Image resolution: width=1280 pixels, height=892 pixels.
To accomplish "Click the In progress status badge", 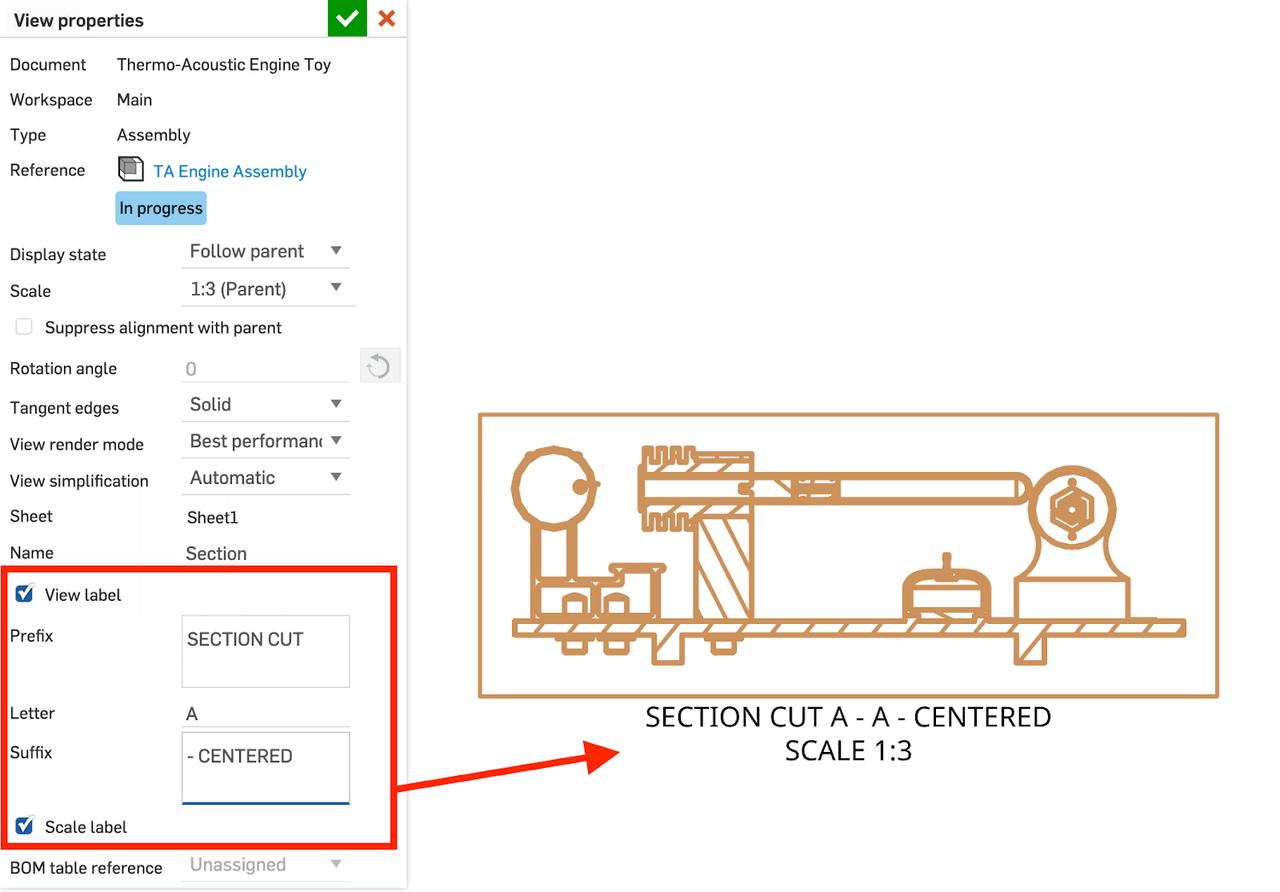I will [x=160, y=208].
